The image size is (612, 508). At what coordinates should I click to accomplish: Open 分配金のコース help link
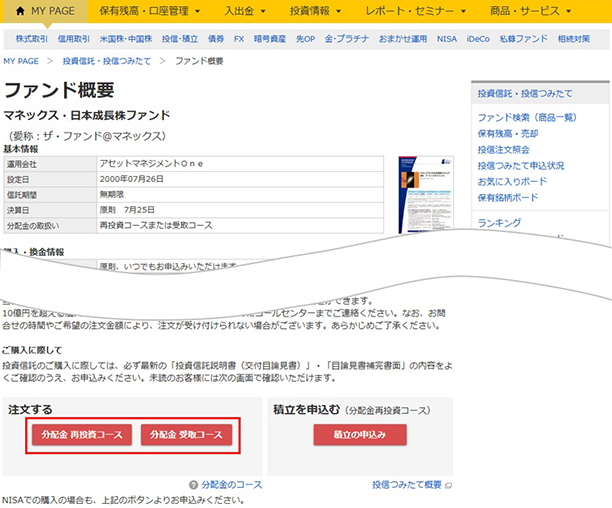pos(231,485)
